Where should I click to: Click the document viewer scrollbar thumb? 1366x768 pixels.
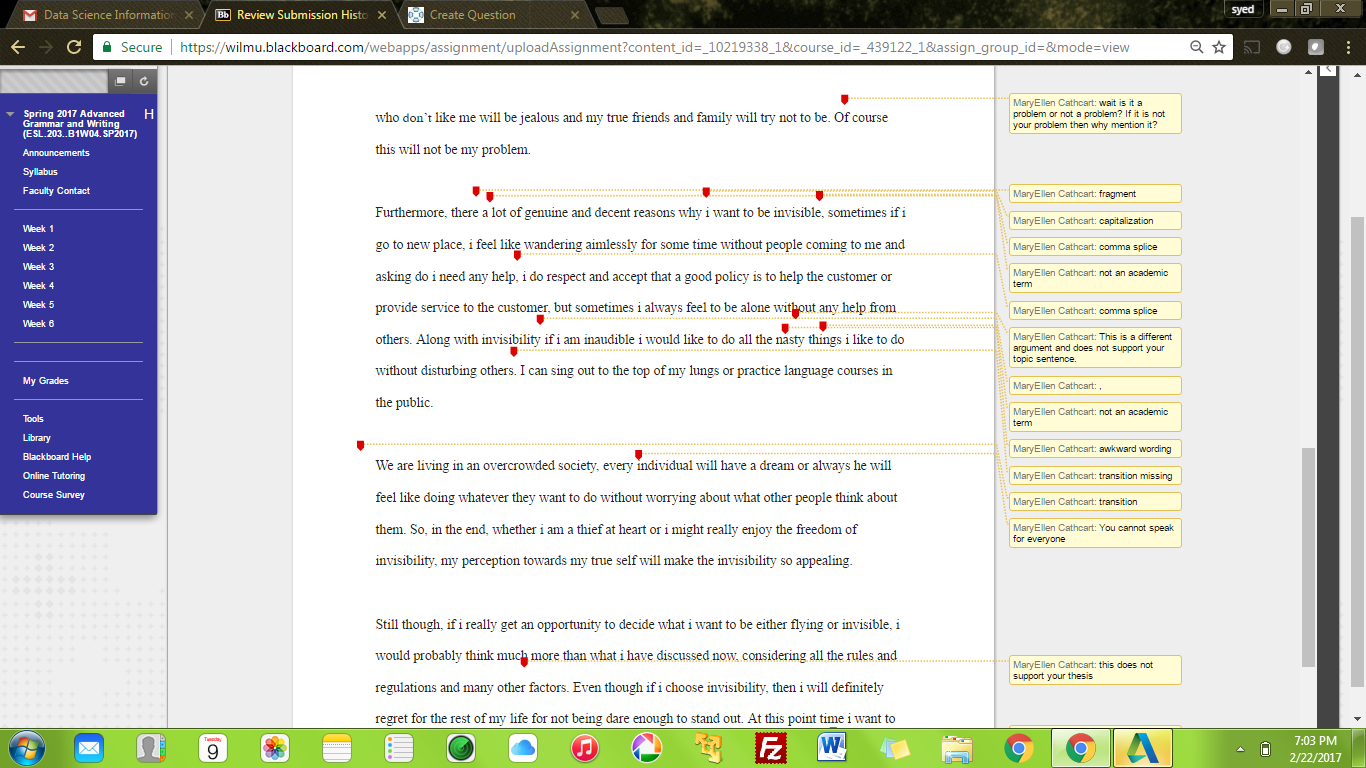[1309, 556]
